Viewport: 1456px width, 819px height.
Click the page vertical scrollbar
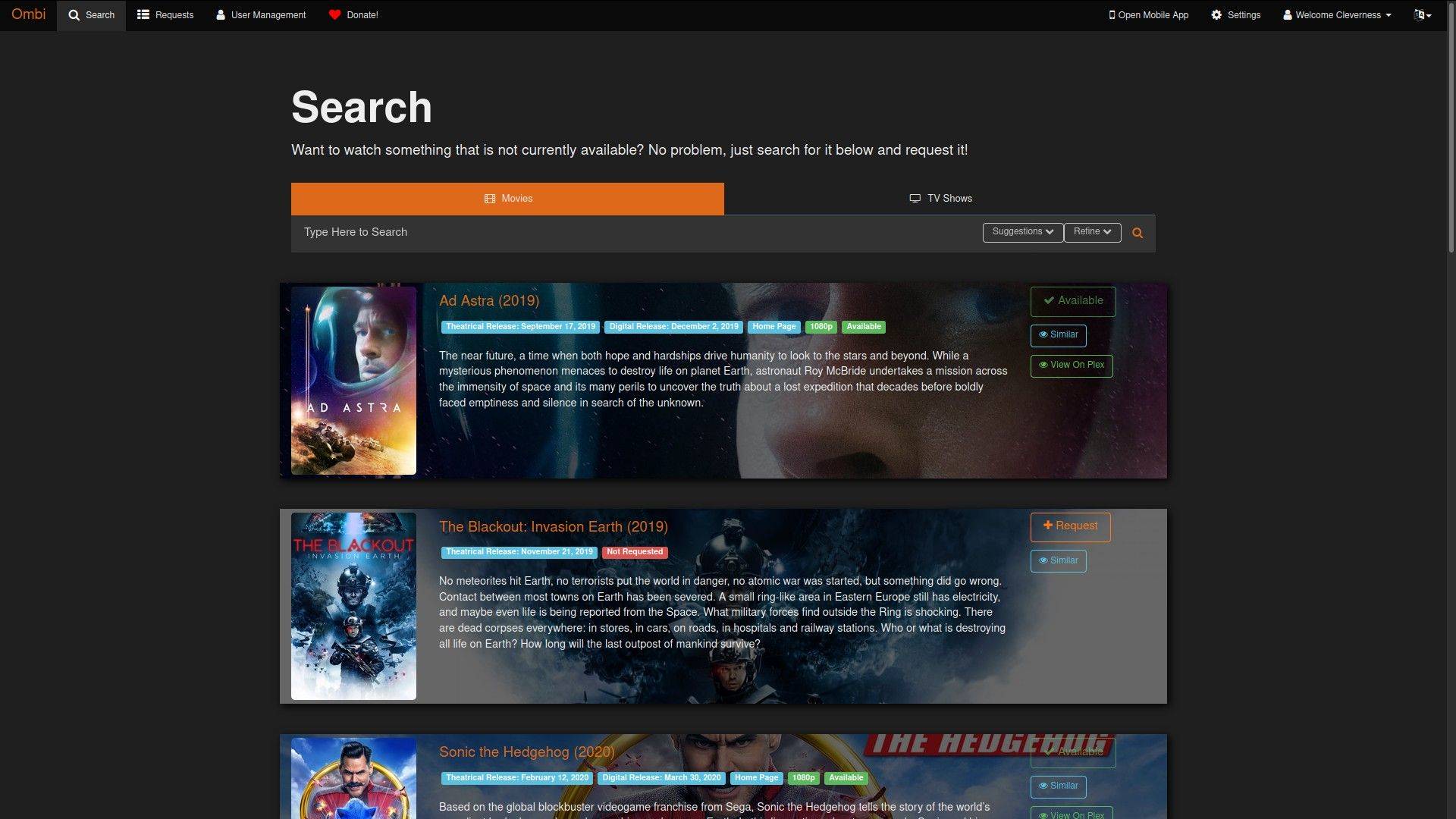point(1451,129)
